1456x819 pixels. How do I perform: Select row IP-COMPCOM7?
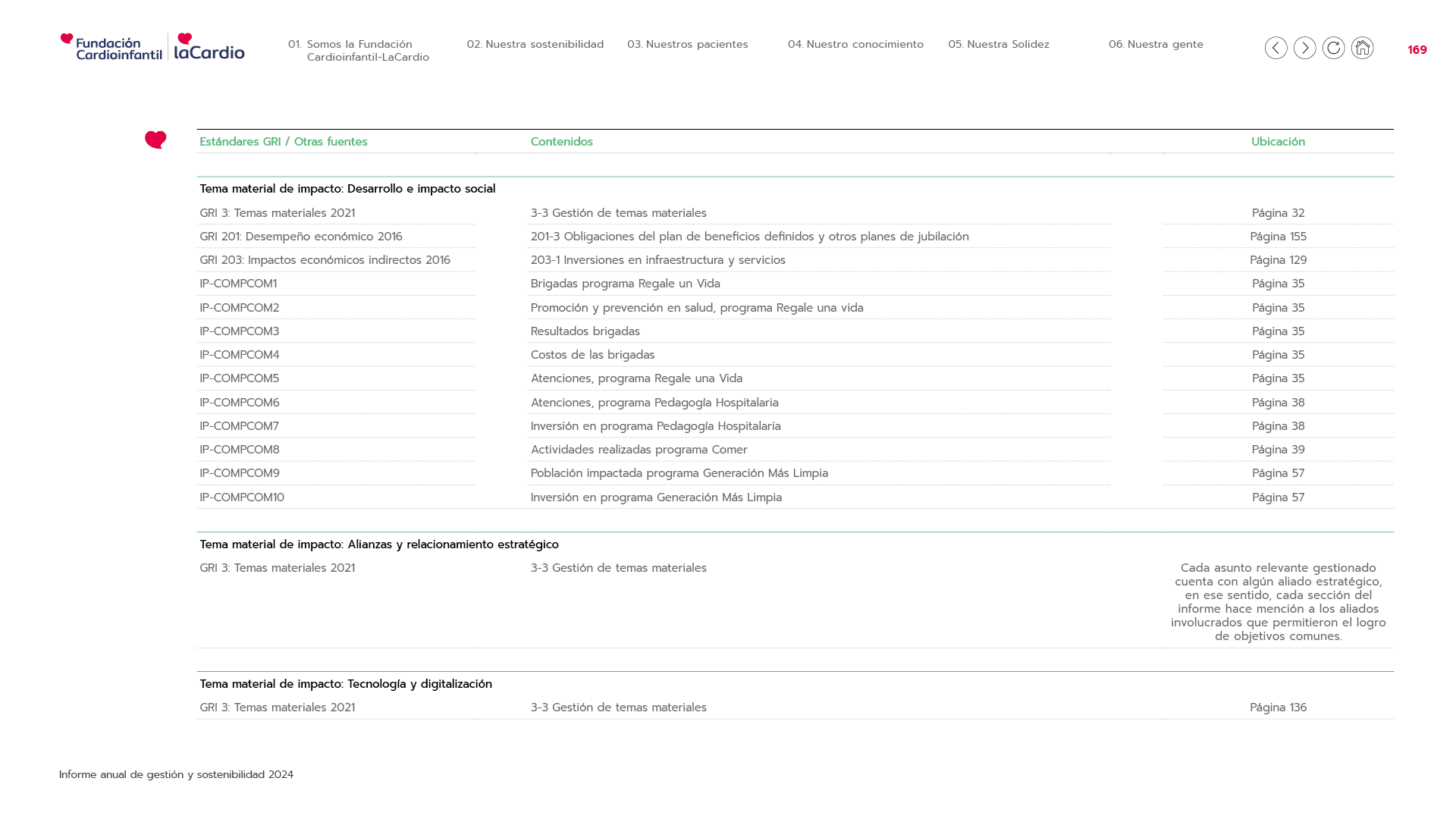[x=795, y=426]
